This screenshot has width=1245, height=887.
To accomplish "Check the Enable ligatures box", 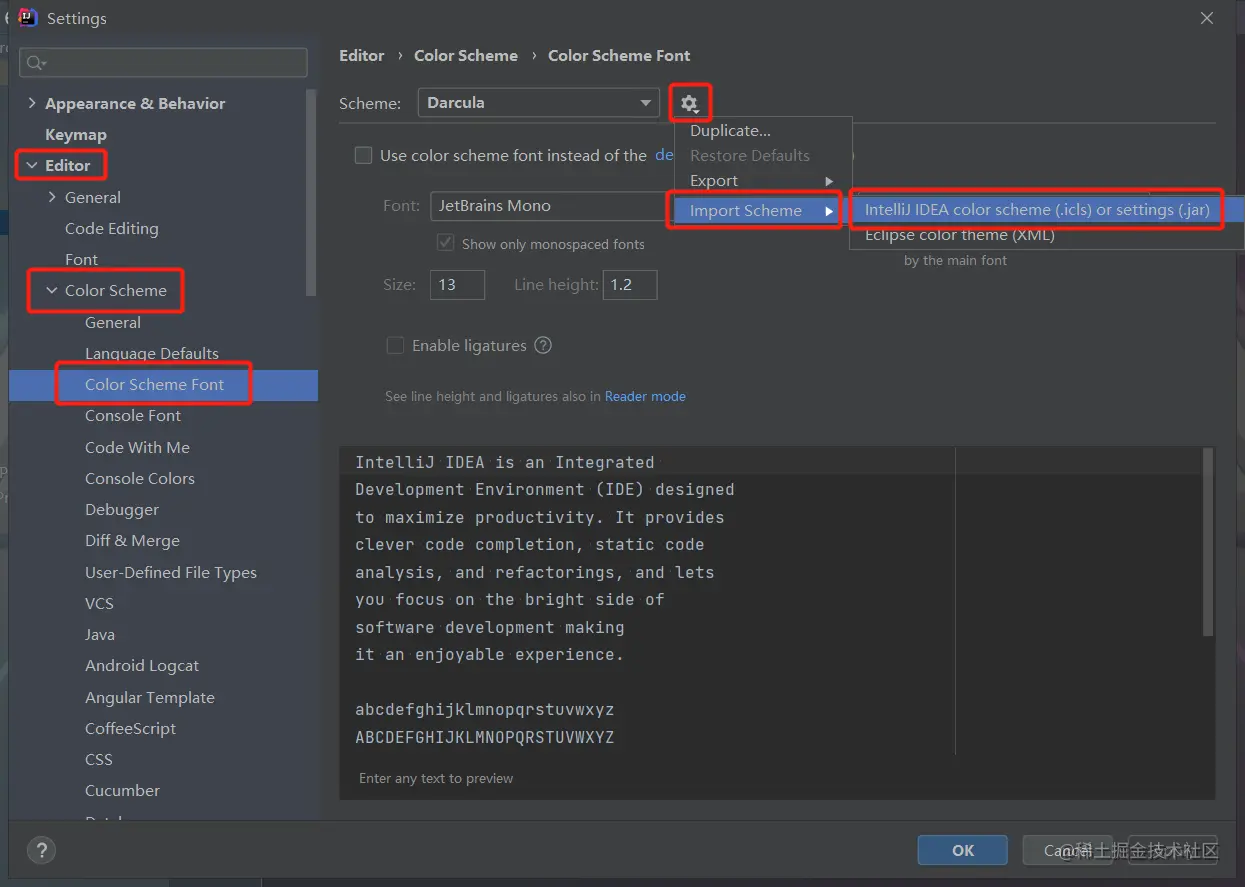I will [395, 346].
